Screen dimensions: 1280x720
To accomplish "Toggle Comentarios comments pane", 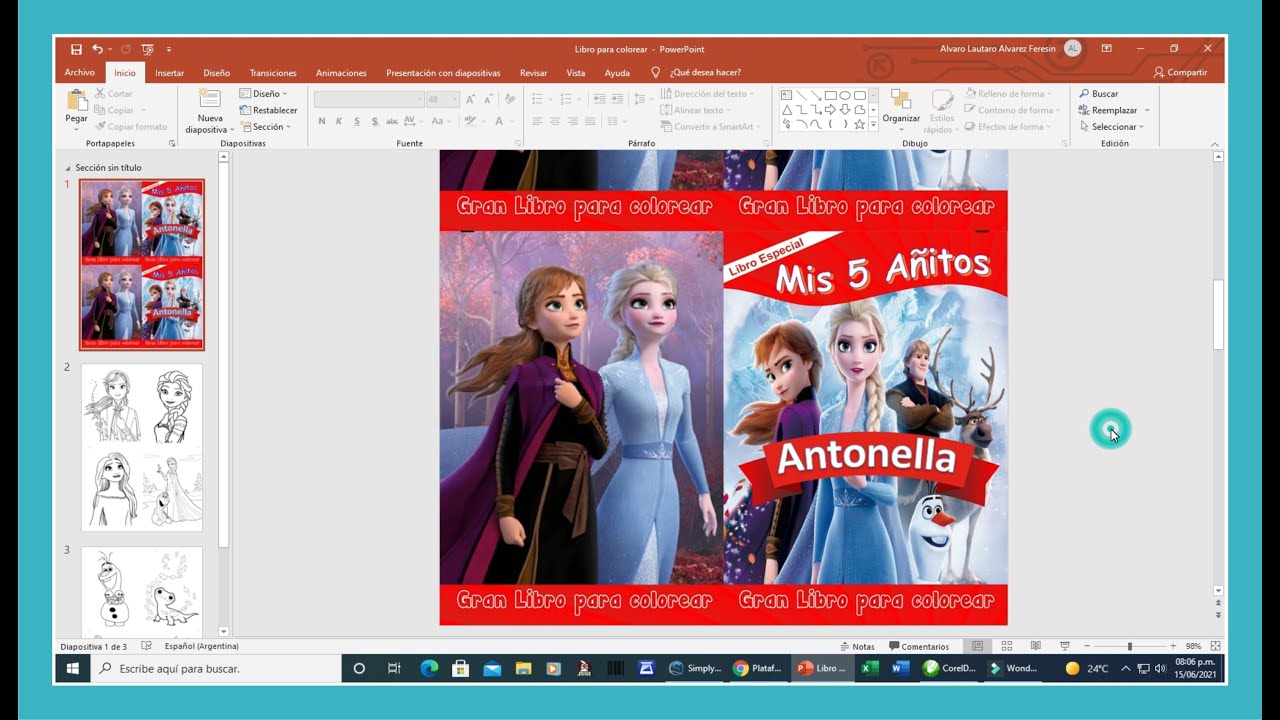I will 919,646.
